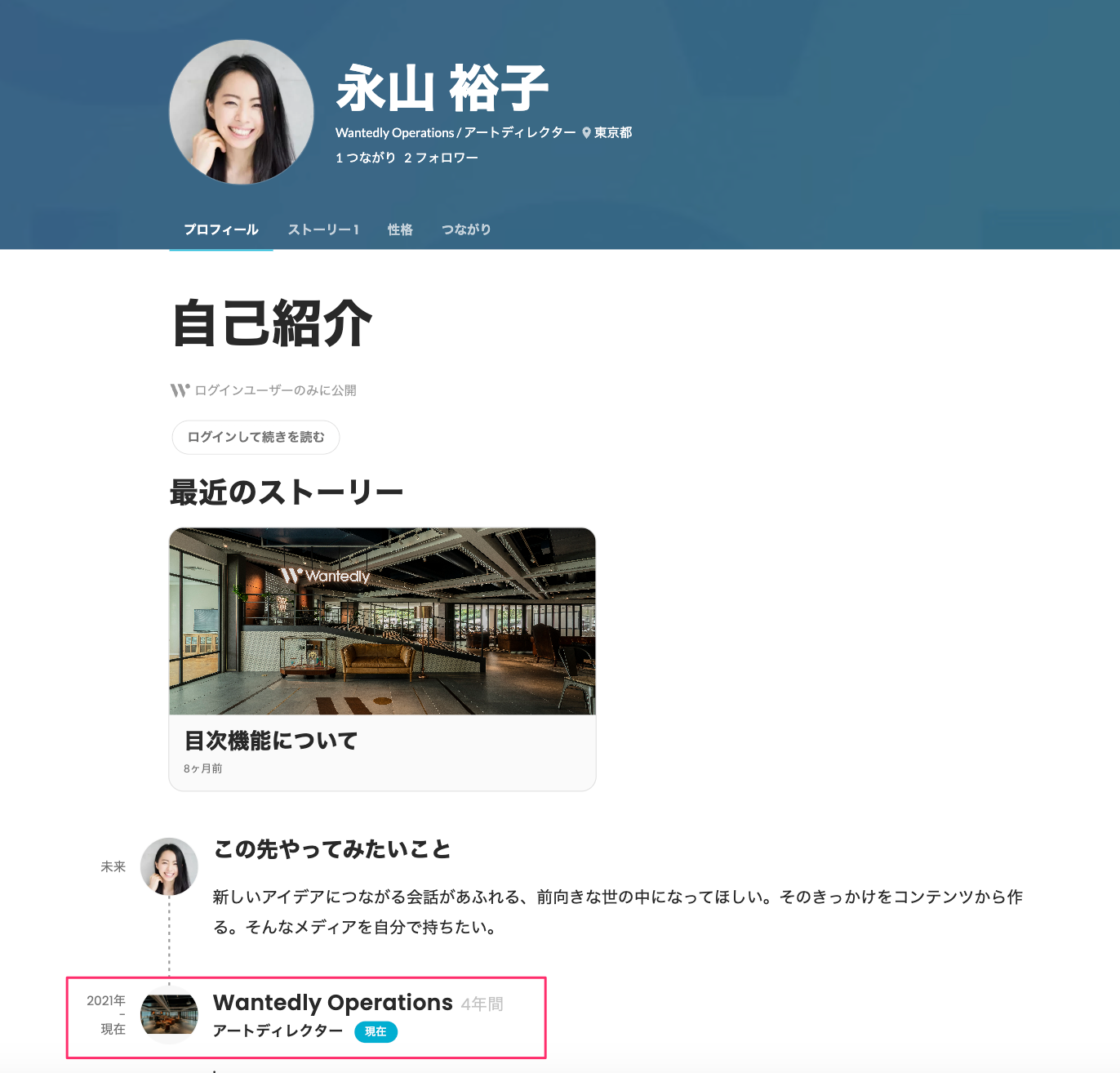The image size is (1120, 1073).
Task: Select the つながり tab
Action: pyautogui.click(x=466, y=229)
